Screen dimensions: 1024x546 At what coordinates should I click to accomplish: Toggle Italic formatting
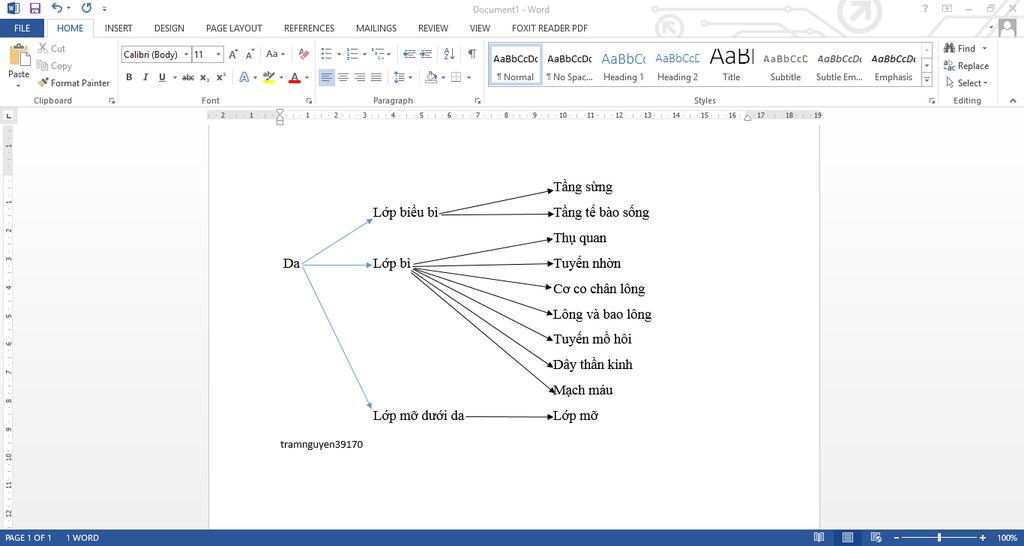point(145,77)
